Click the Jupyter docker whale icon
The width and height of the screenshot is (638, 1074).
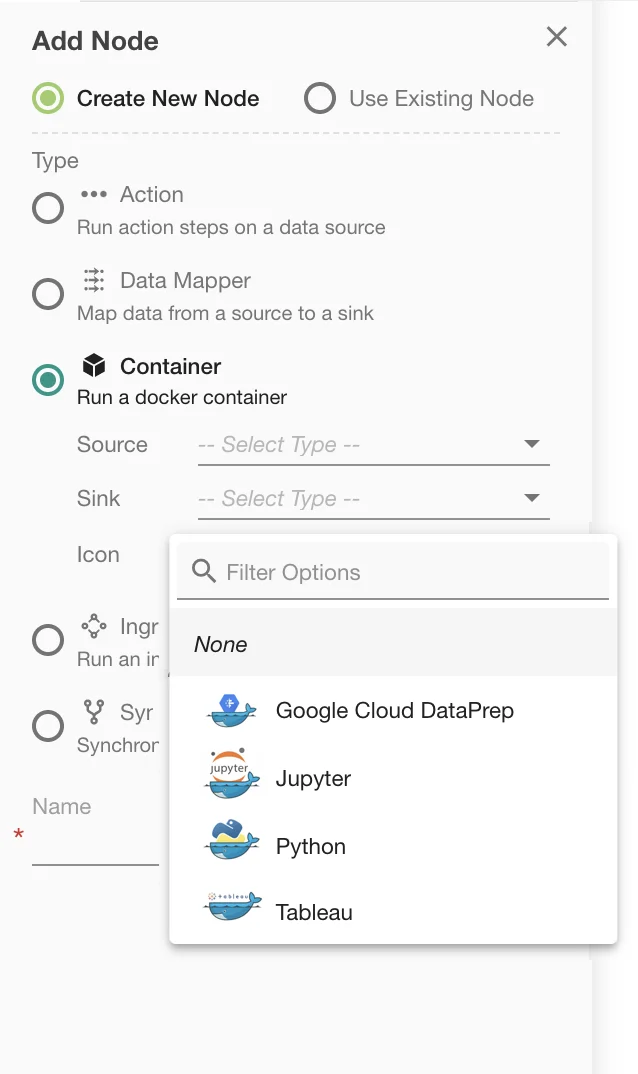click(232, 775)
